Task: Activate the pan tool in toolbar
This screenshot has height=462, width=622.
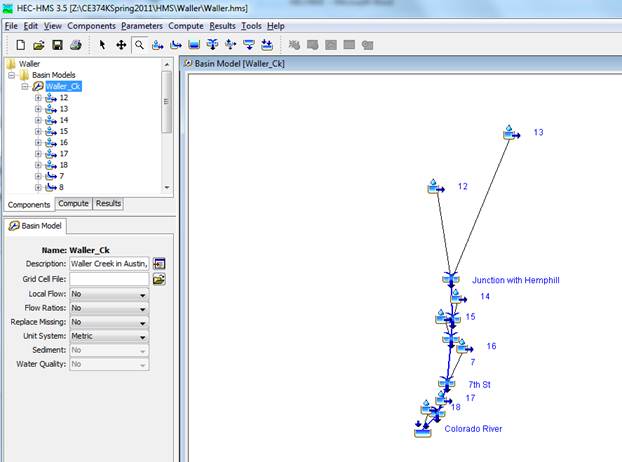Action: (121, 45)
